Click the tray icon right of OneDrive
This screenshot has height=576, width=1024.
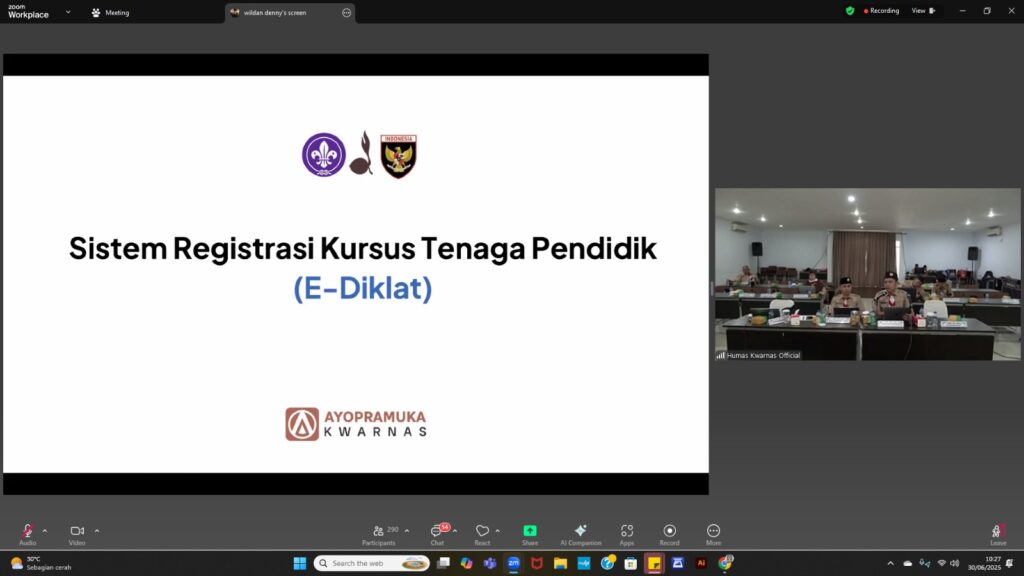[924, 563]
